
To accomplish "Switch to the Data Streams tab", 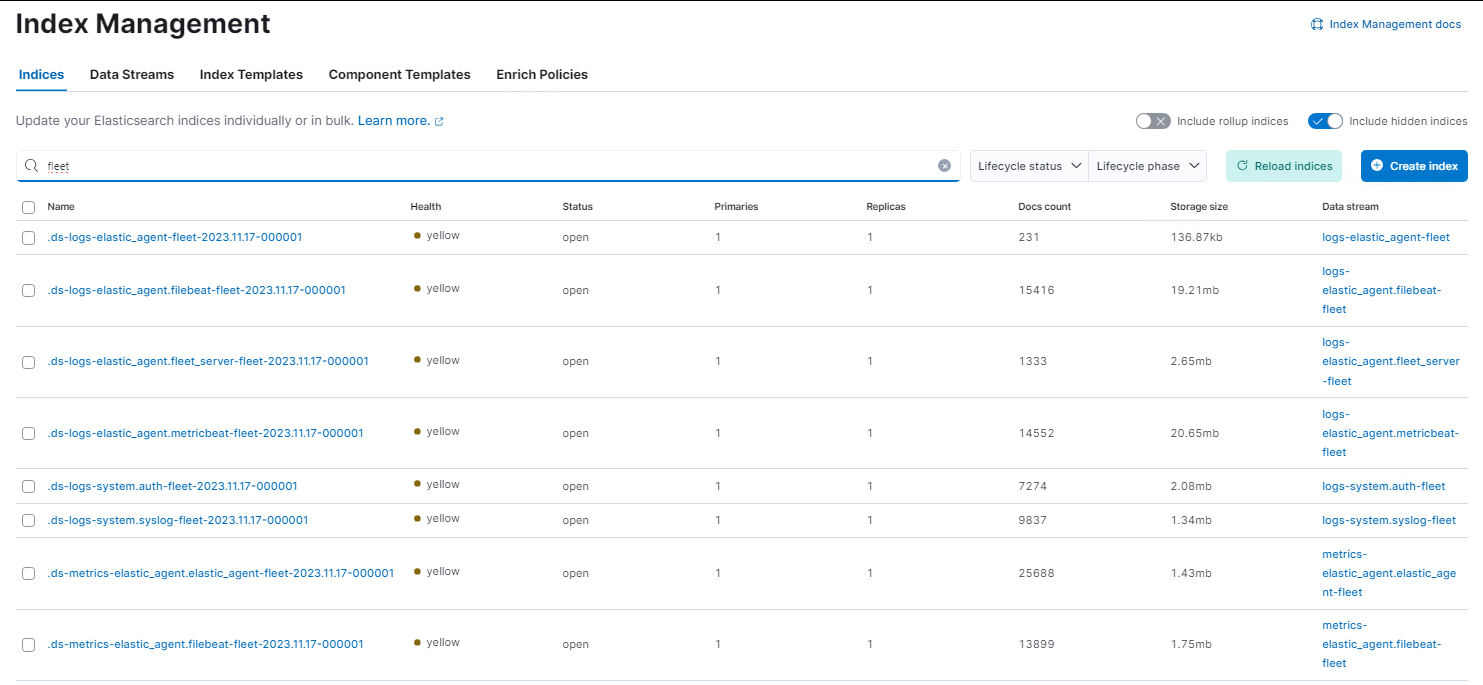I will tap(132, 75).
